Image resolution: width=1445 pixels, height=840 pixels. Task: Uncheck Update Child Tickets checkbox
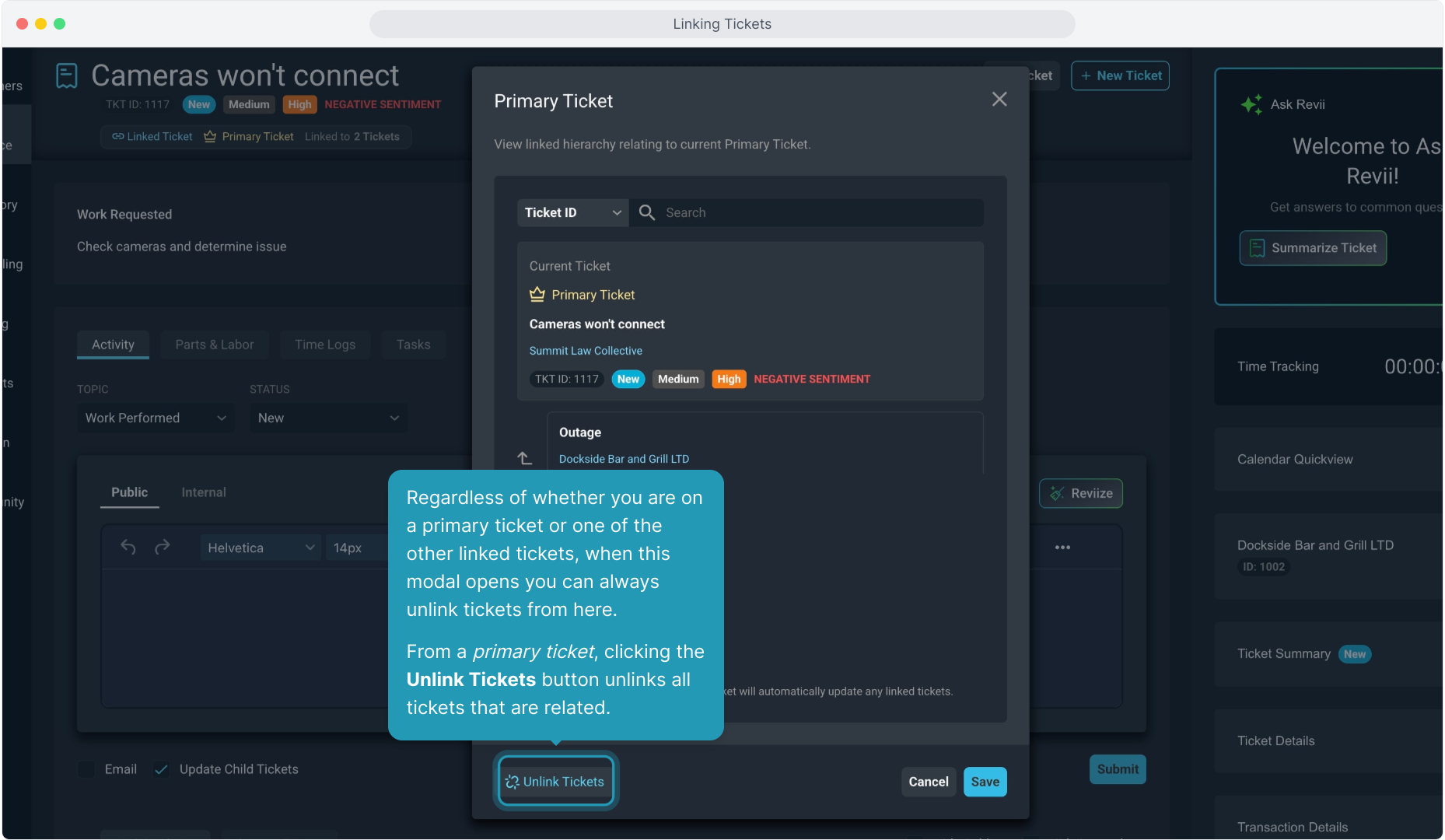click(161, 769)
